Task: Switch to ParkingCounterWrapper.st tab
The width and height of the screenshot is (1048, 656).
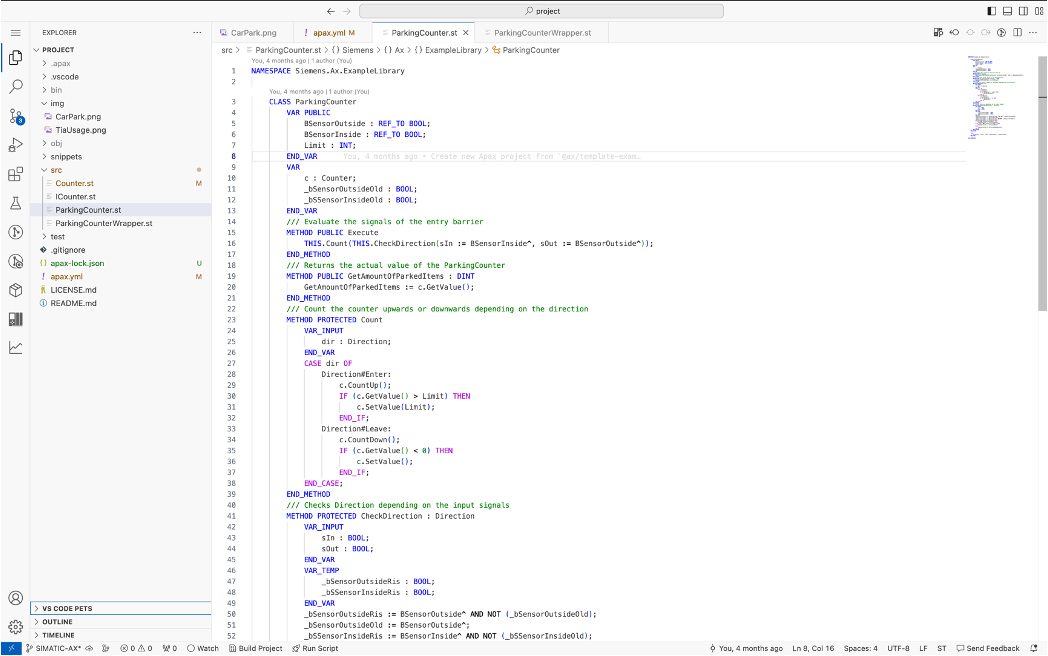Action: tap(542, 33)
